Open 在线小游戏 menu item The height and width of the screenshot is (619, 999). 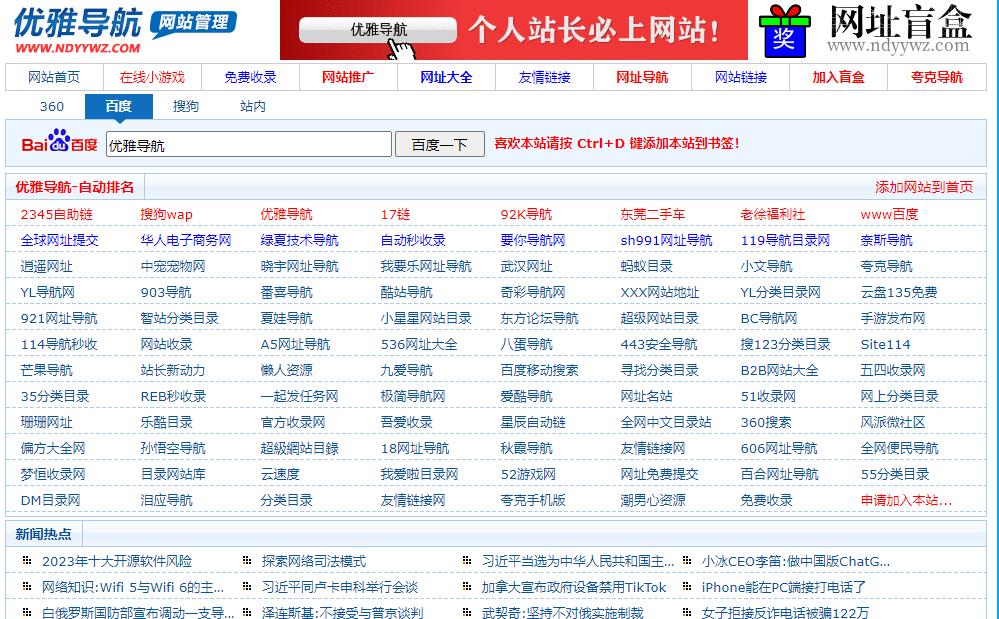(152, 77)
